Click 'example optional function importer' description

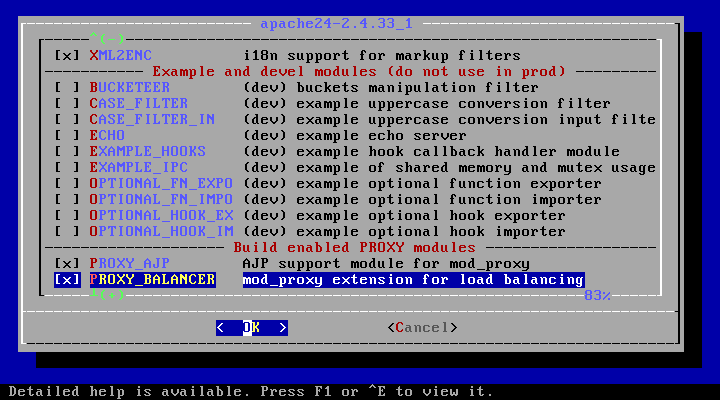[449, 199]
